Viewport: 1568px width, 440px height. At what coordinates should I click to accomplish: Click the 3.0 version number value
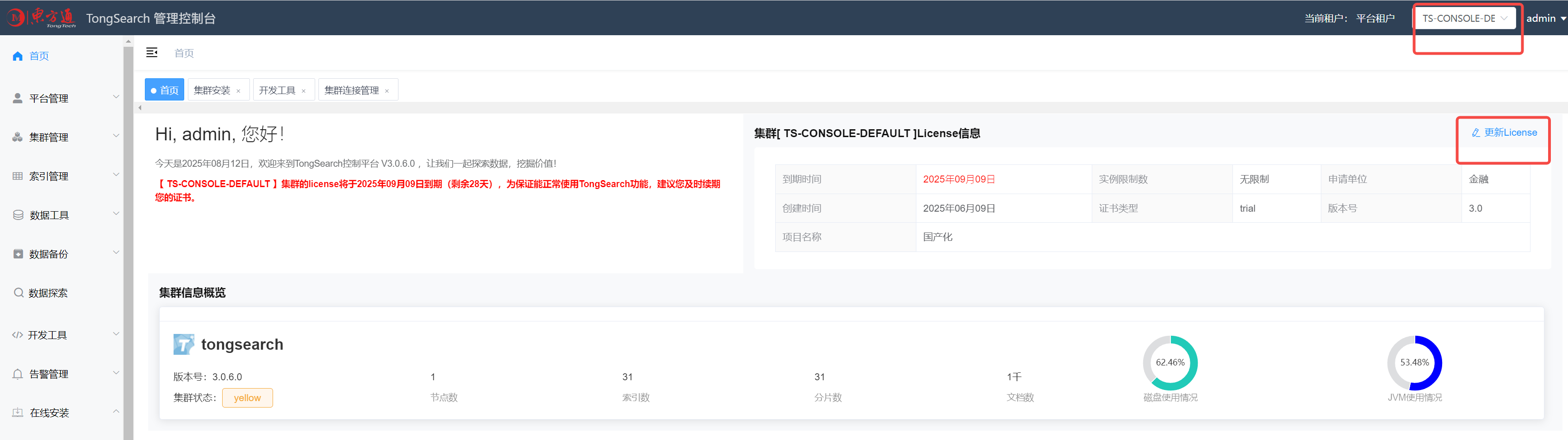[1475, 208]
